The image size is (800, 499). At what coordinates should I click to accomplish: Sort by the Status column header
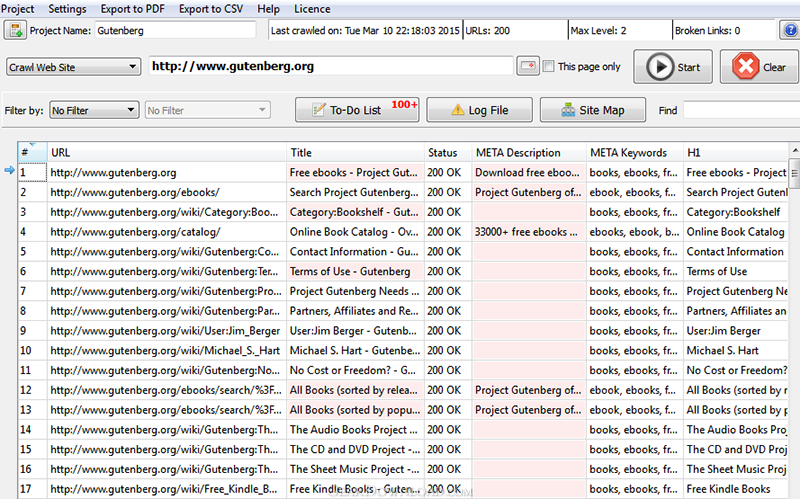(448, 153)
